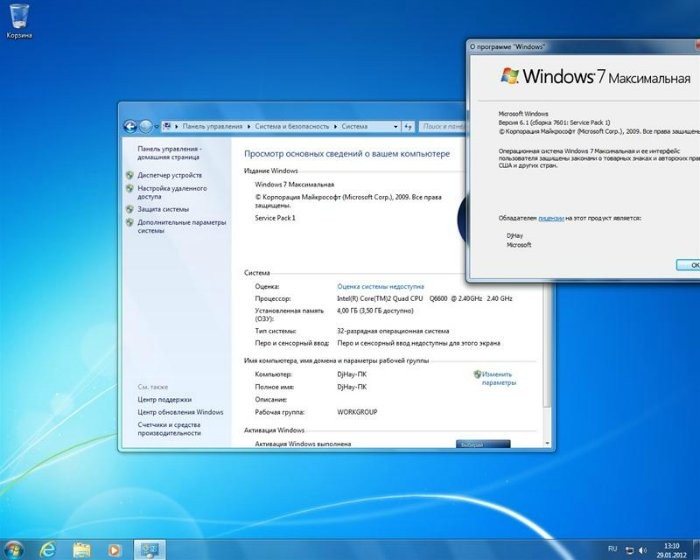Launch Windows Media Player from the taskbar

pyautogui.click(x=114, y=550)
